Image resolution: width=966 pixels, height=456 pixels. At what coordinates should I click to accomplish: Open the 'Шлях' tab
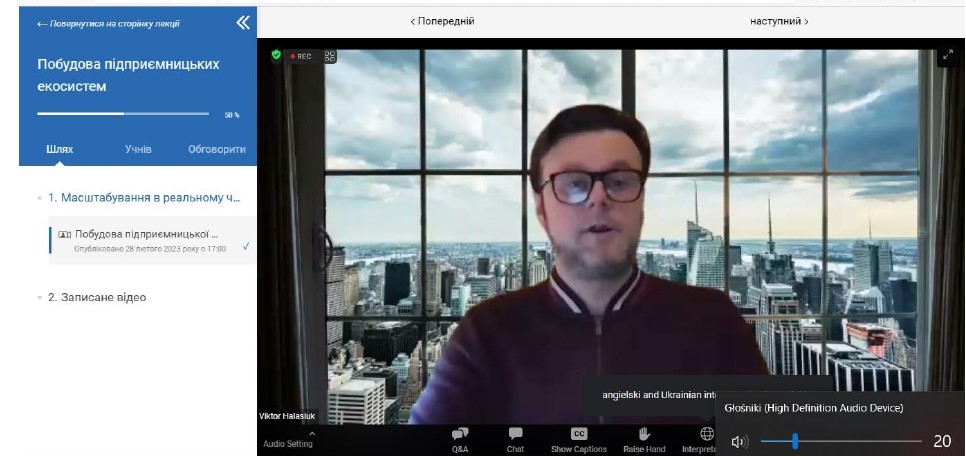click(x=60, y=149)
